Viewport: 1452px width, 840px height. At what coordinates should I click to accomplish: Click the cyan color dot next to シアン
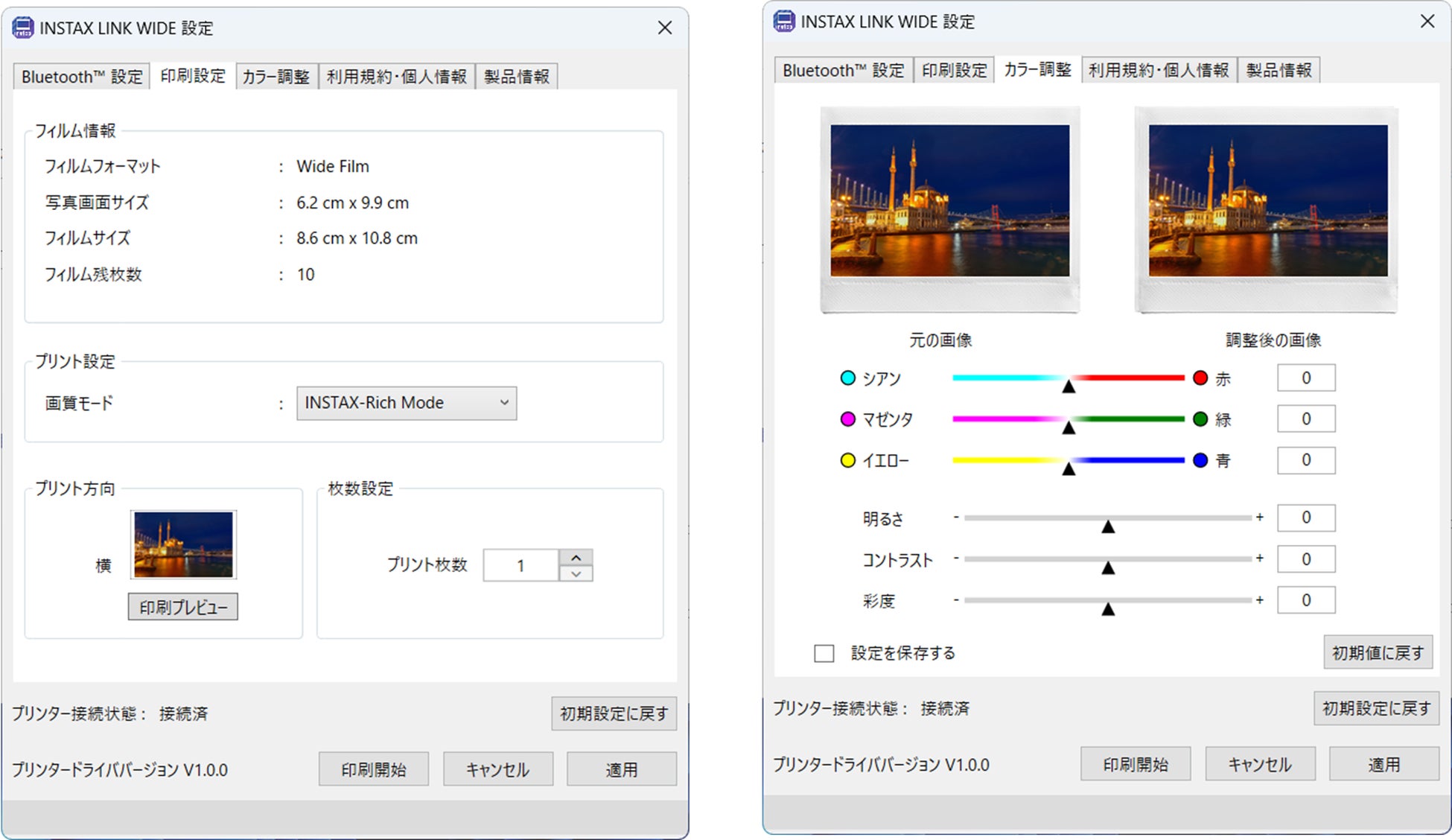coord(847,378)
